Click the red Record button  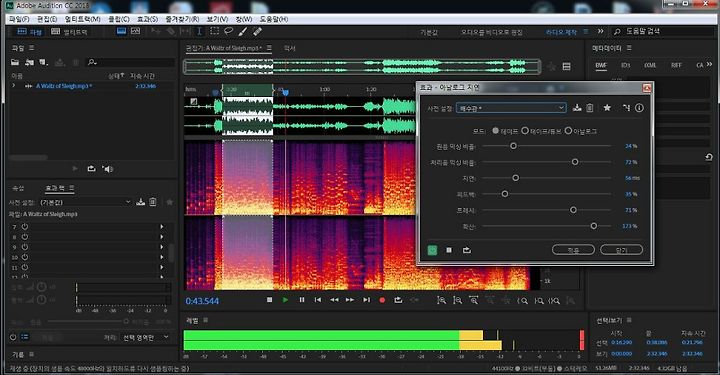click(382, 300)
